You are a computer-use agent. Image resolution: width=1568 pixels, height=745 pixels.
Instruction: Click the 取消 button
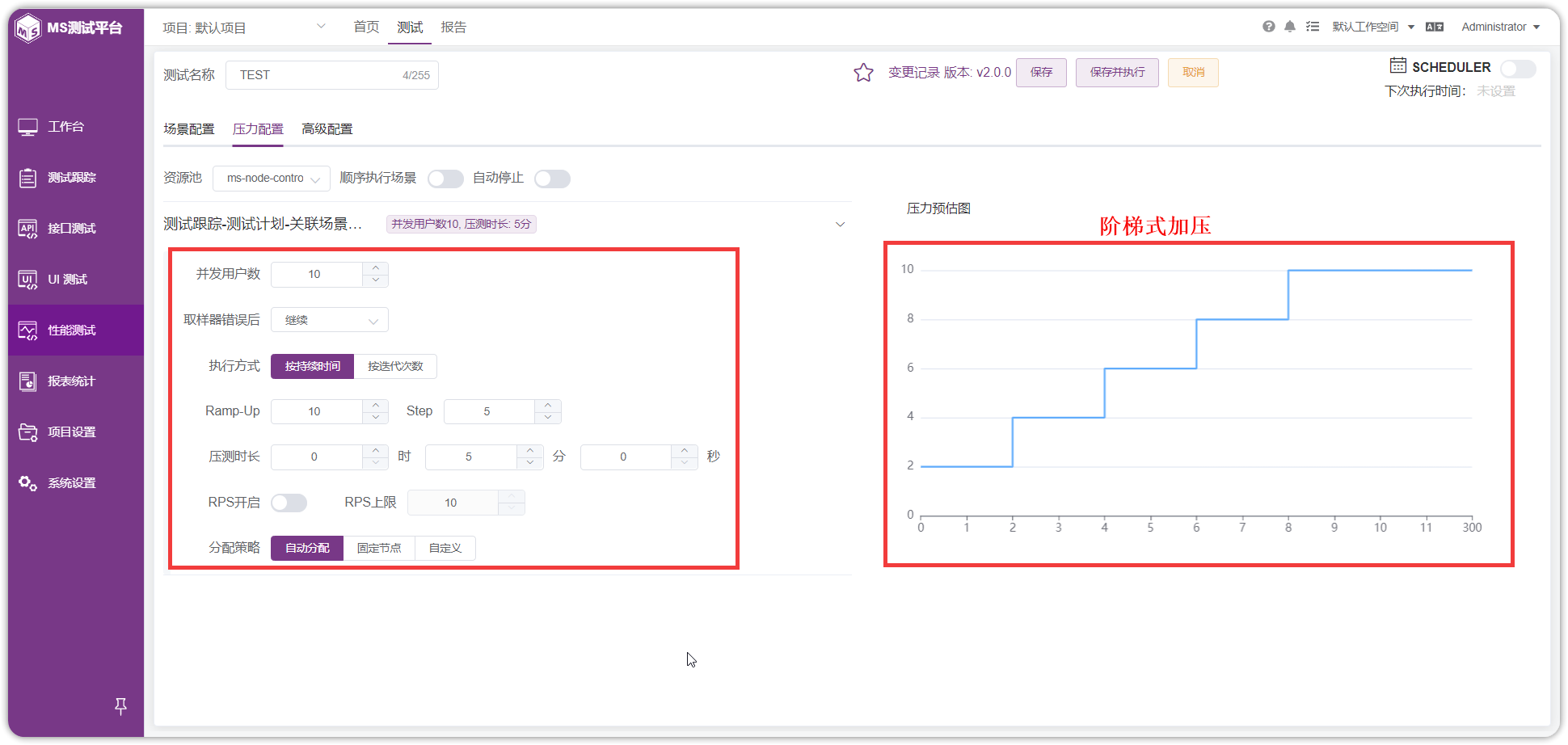pos(1193,73)
